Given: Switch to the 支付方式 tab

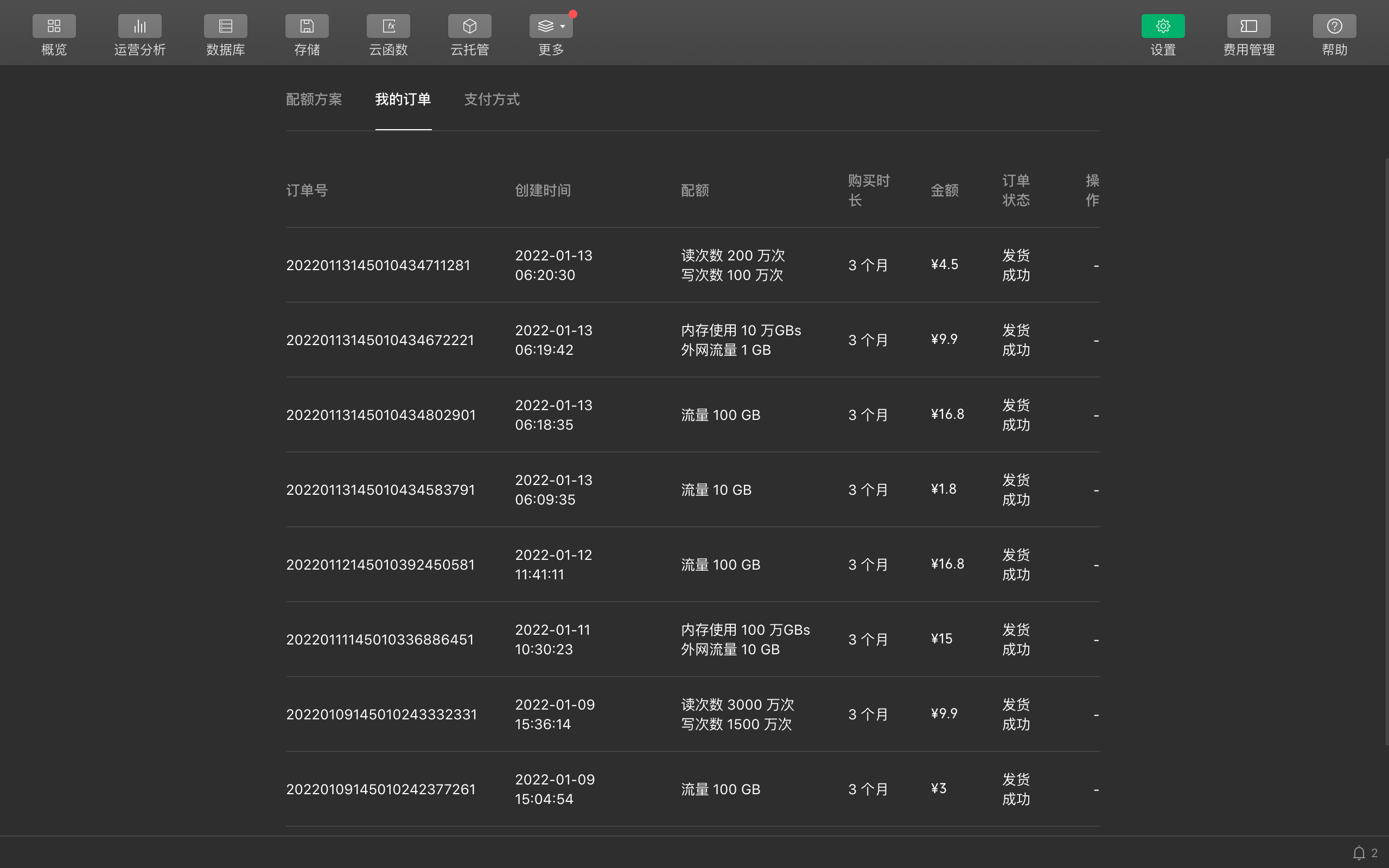Looking at the screenshot, I should (x=492, y=99).
